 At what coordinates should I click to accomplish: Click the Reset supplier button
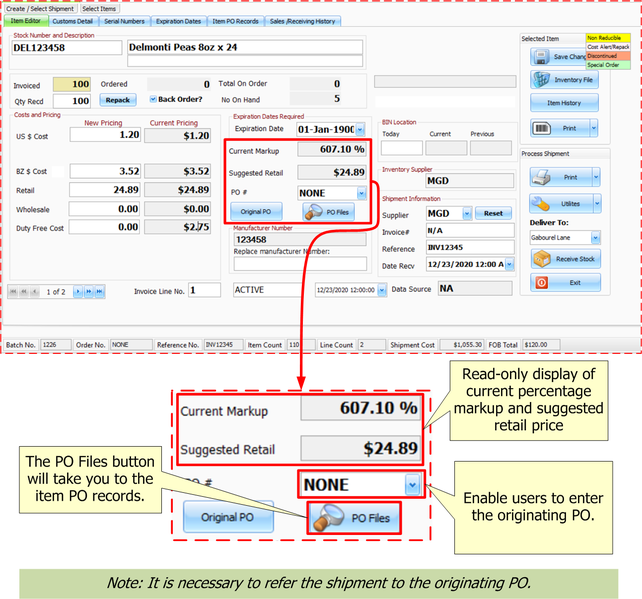[x=493, y=213]
